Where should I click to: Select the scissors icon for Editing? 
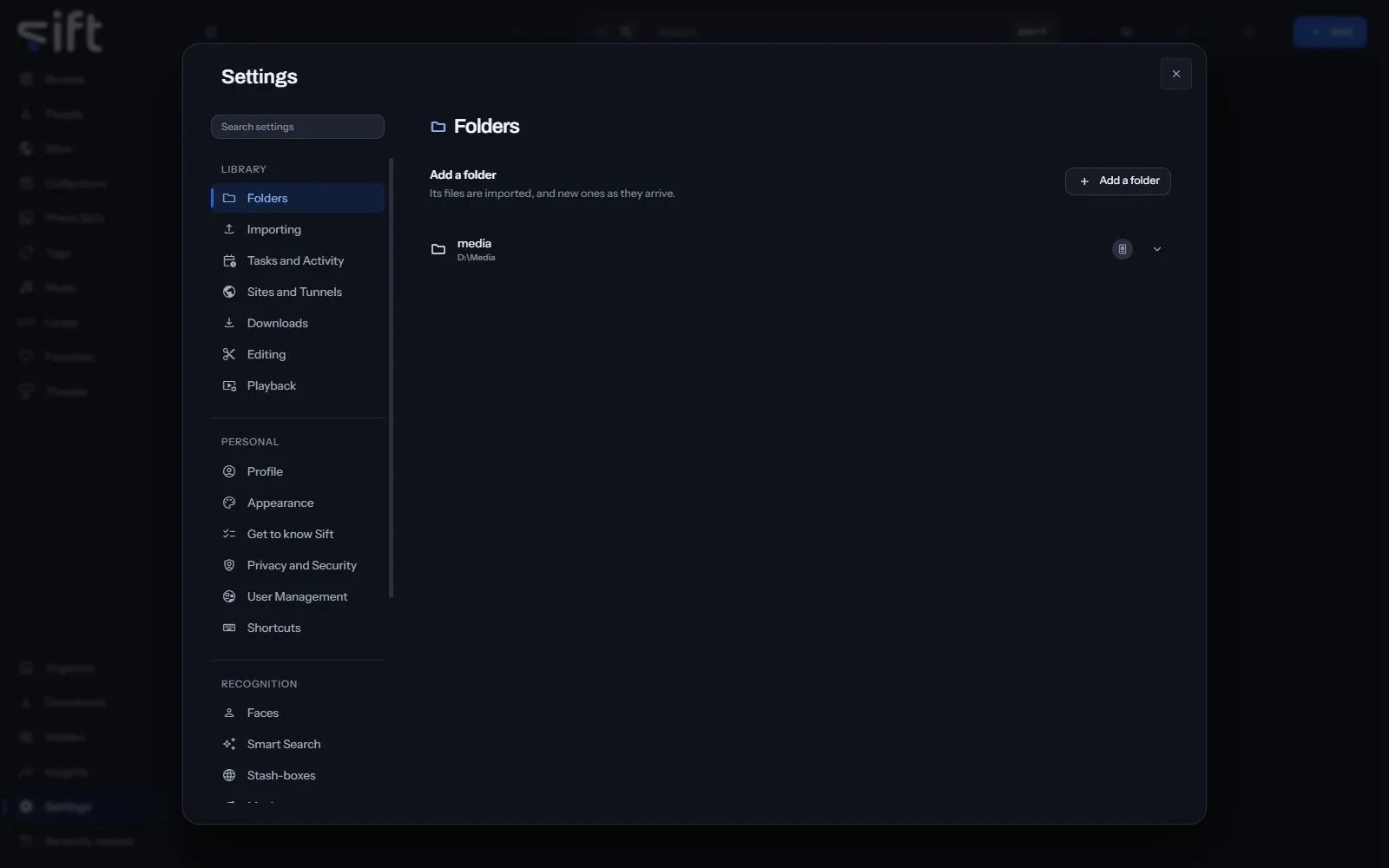point(229,354)
